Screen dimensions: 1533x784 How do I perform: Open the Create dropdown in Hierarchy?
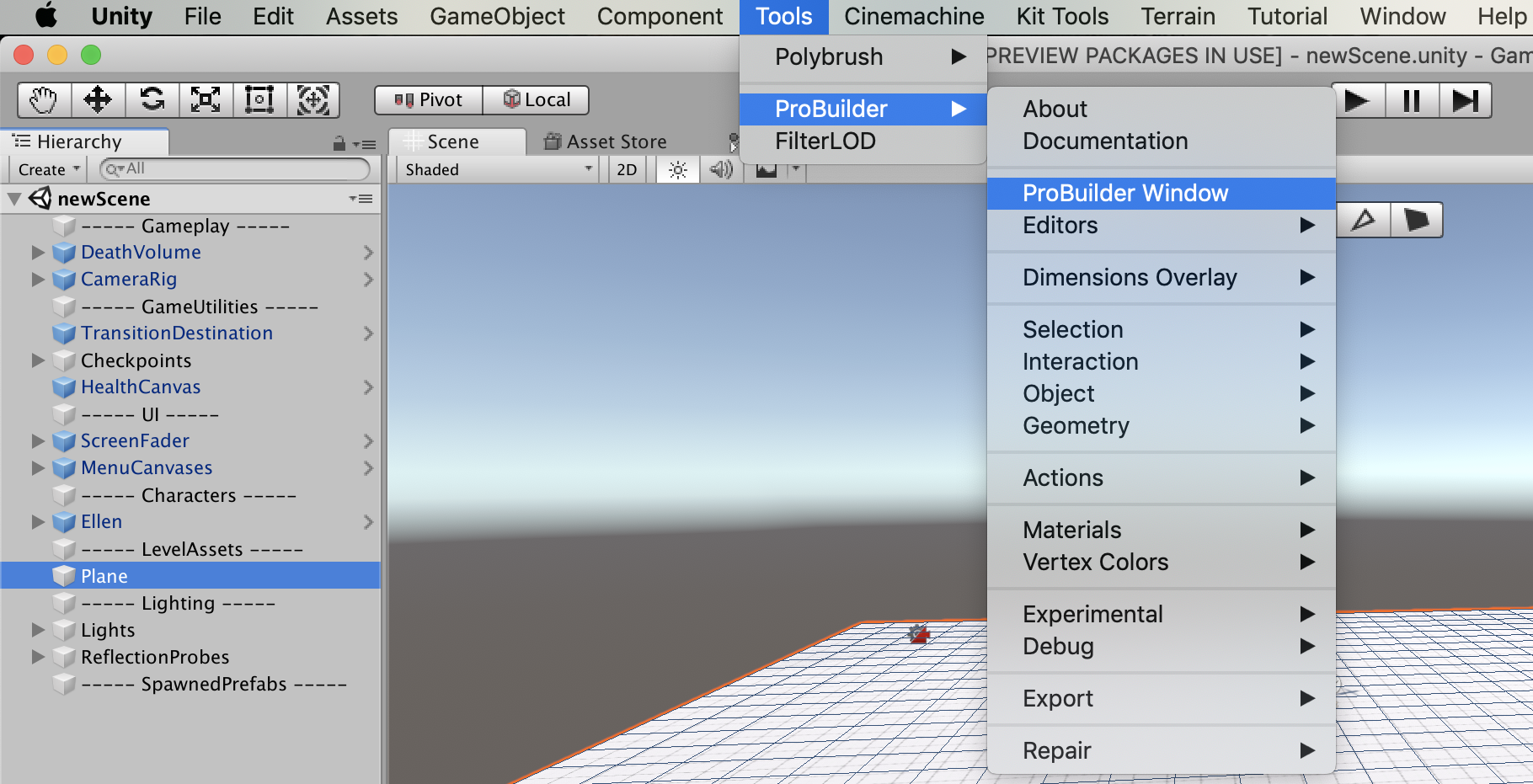click(49, 169)
